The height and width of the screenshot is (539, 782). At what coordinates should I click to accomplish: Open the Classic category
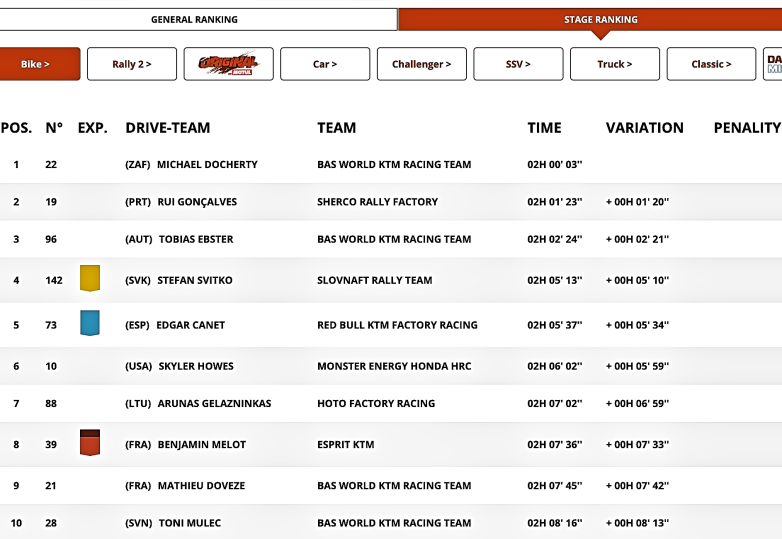click(711, 64)
